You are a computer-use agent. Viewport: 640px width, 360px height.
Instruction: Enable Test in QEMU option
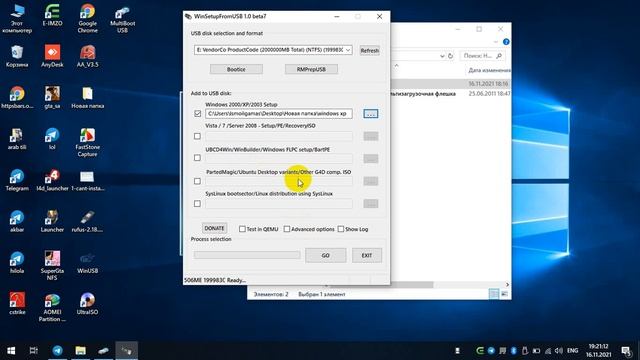pyautogui.click(x=242, y=229)
